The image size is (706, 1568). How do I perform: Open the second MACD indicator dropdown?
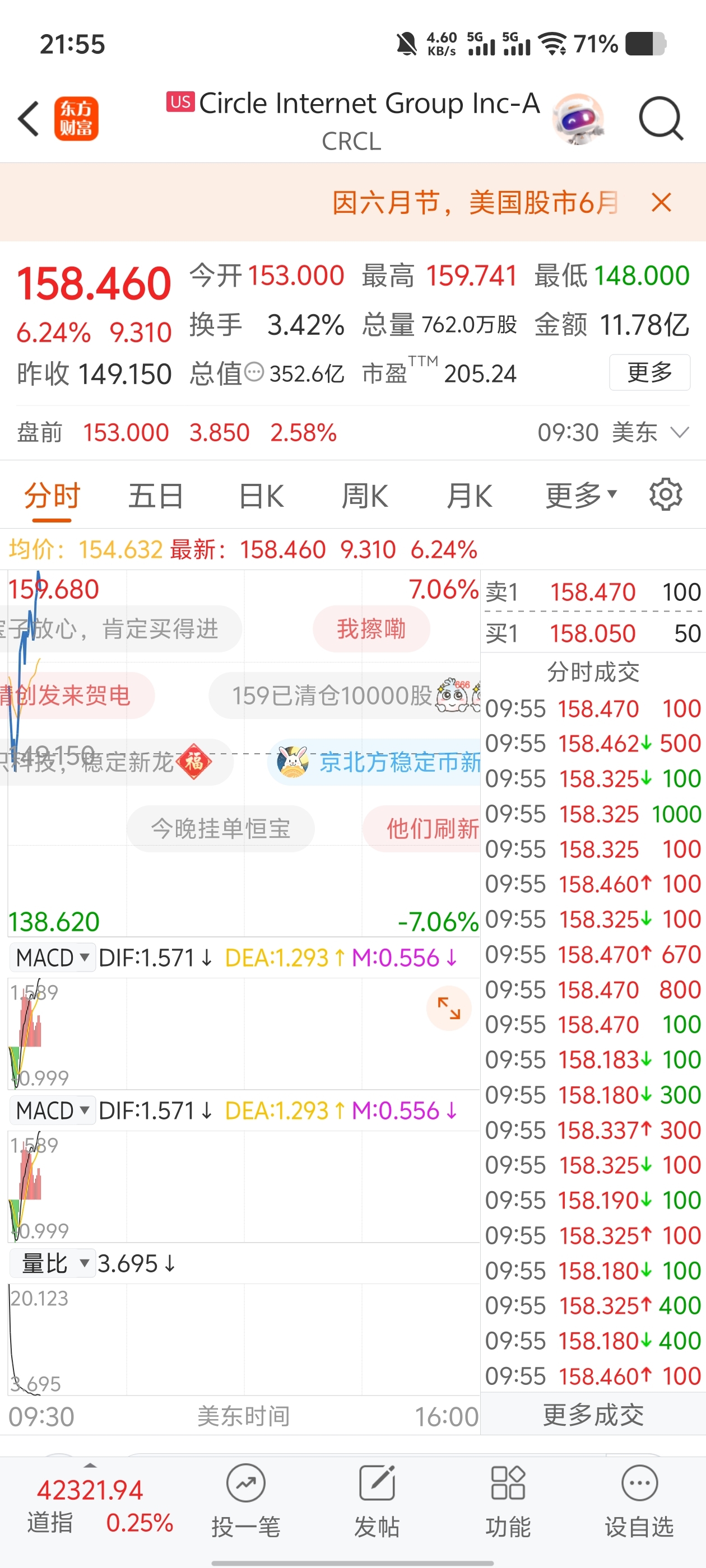point(52,1110)
